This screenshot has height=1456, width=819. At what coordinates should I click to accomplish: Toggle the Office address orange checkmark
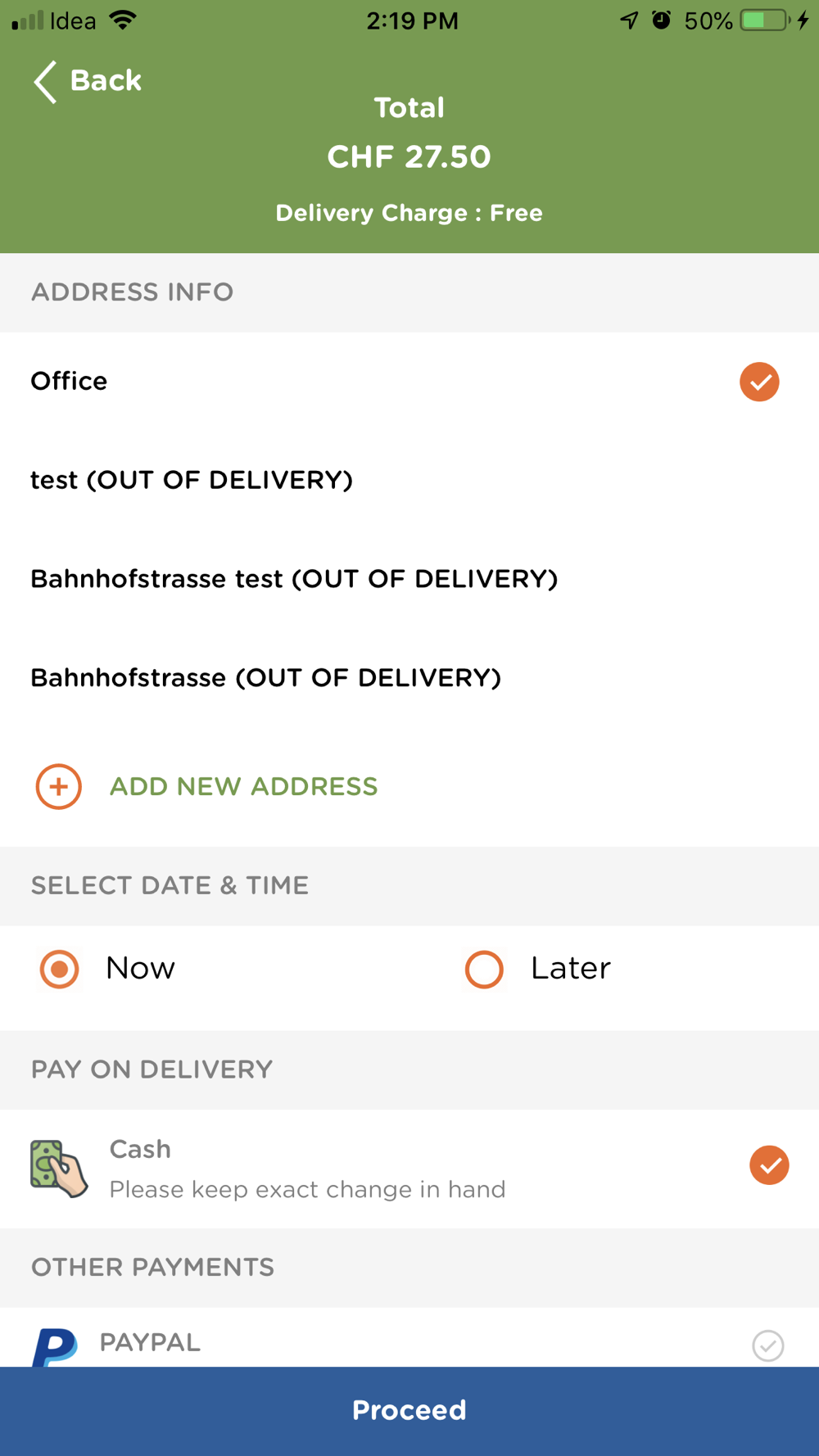point(759,382)
